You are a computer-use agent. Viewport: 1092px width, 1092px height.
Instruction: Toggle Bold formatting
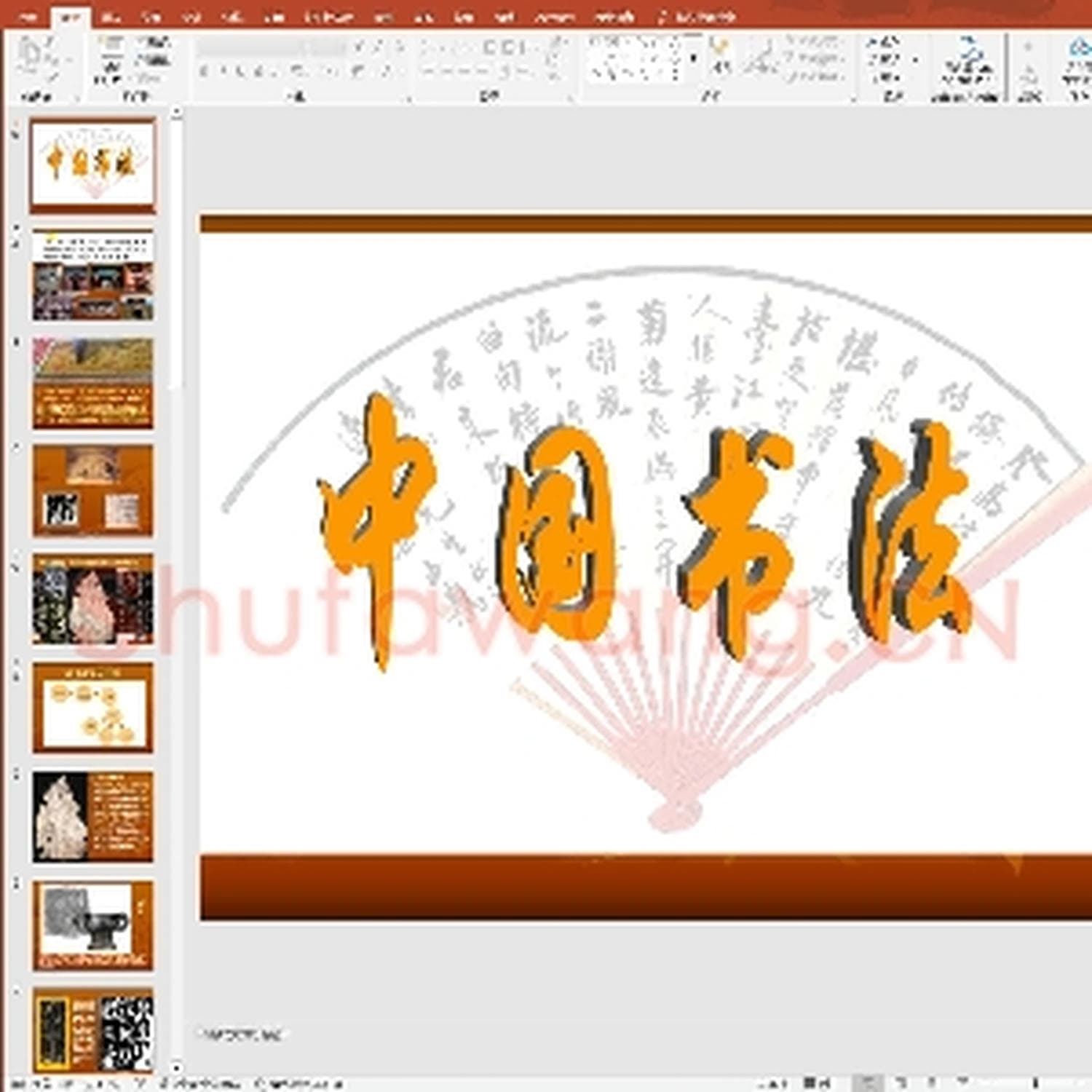(x=205, y=71)
